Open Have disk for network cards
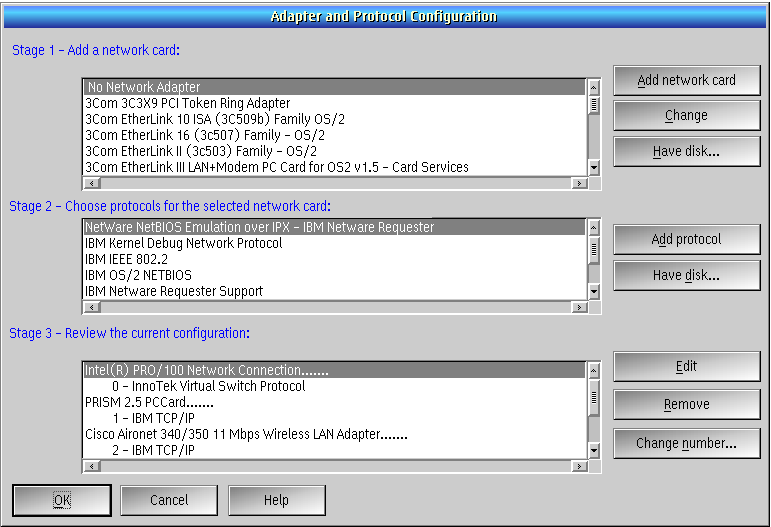This screenshot has width=771, height=527. [686, 151]
